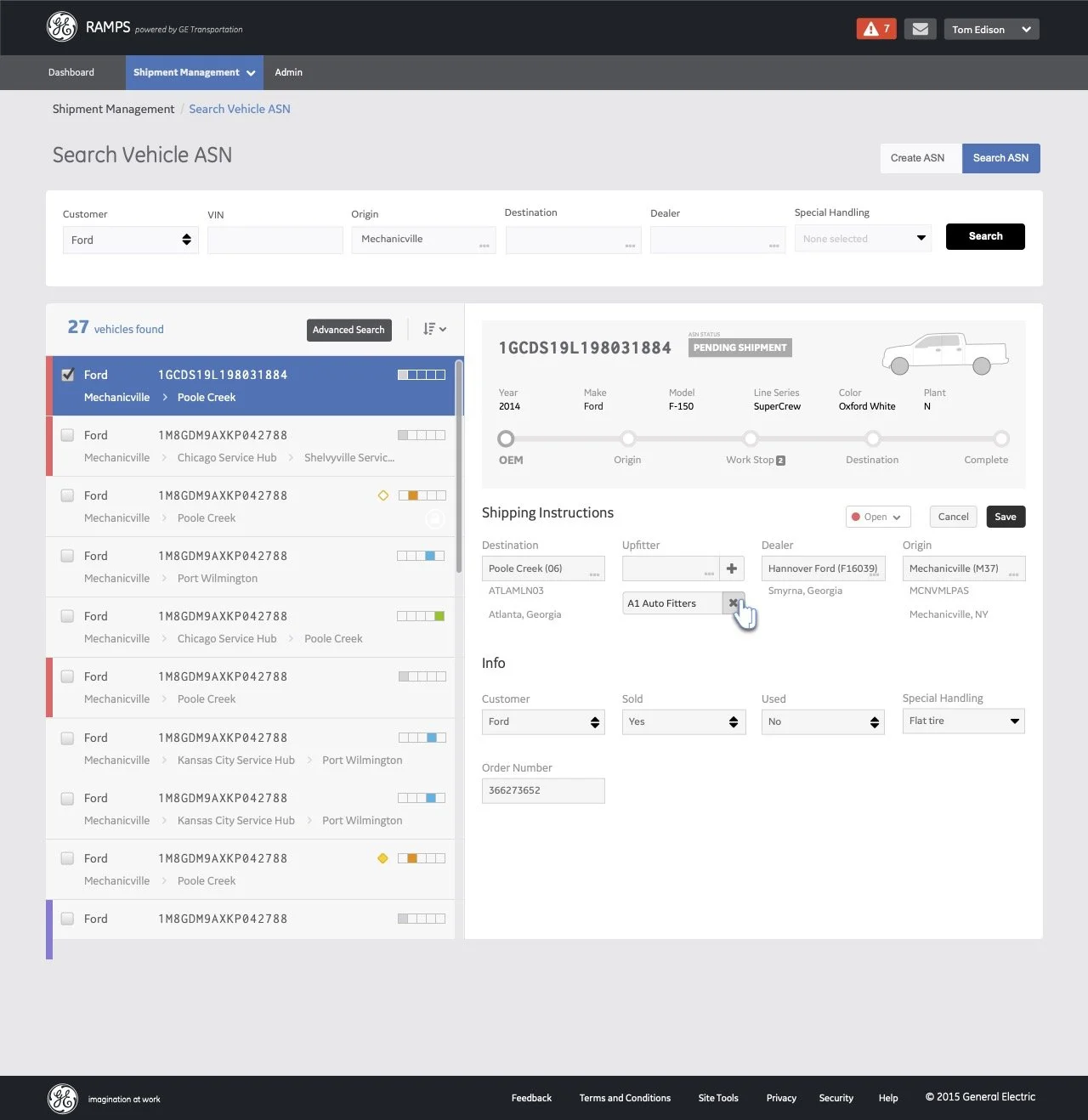Open the Search Vehicle ASN breadcrumb

pos(240,109)
